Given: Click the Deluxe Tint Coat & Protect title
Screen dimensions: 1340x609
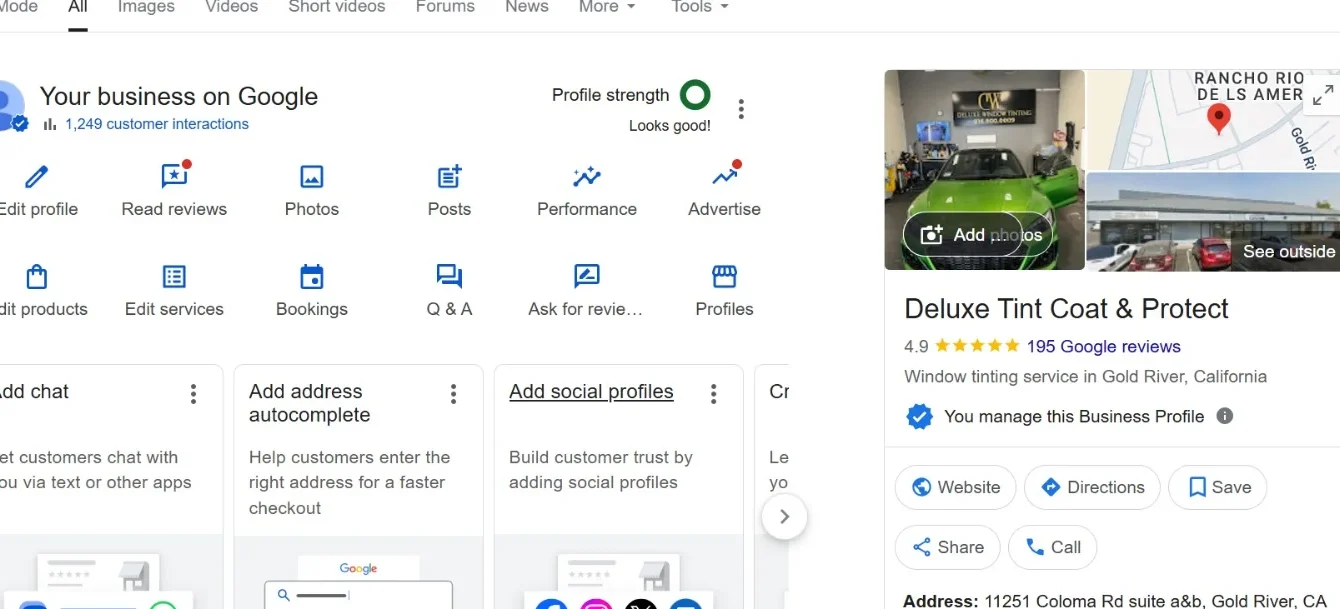Looking at the screenshot, I should point(1066,309).
